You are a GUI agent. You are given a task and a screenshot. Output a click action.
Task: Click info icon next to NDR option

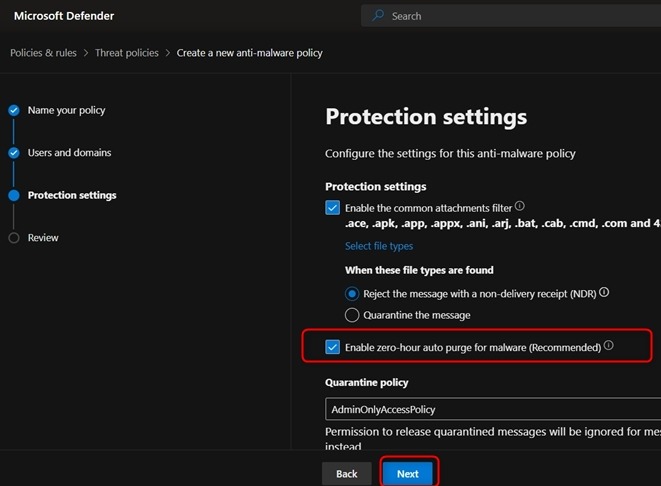604,293
